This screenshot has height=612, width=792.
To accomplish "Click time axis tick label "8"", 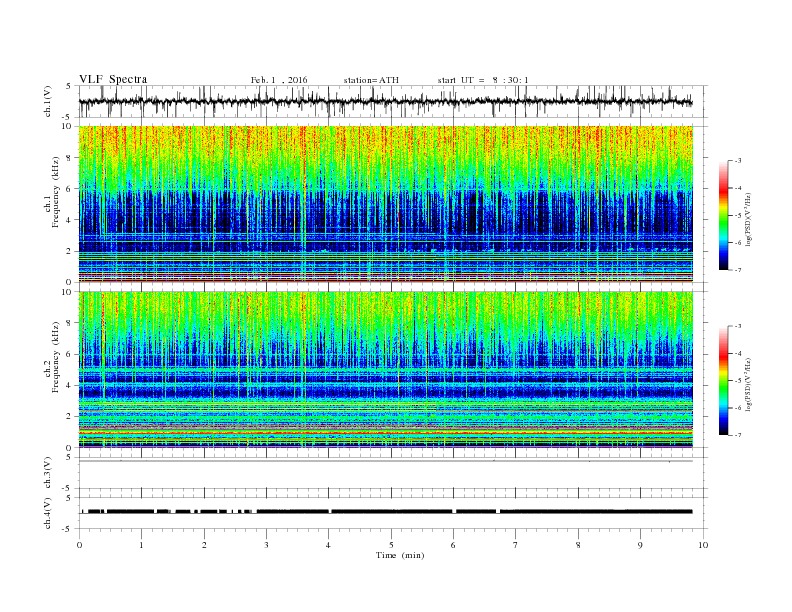I will (x=578, y=545).
